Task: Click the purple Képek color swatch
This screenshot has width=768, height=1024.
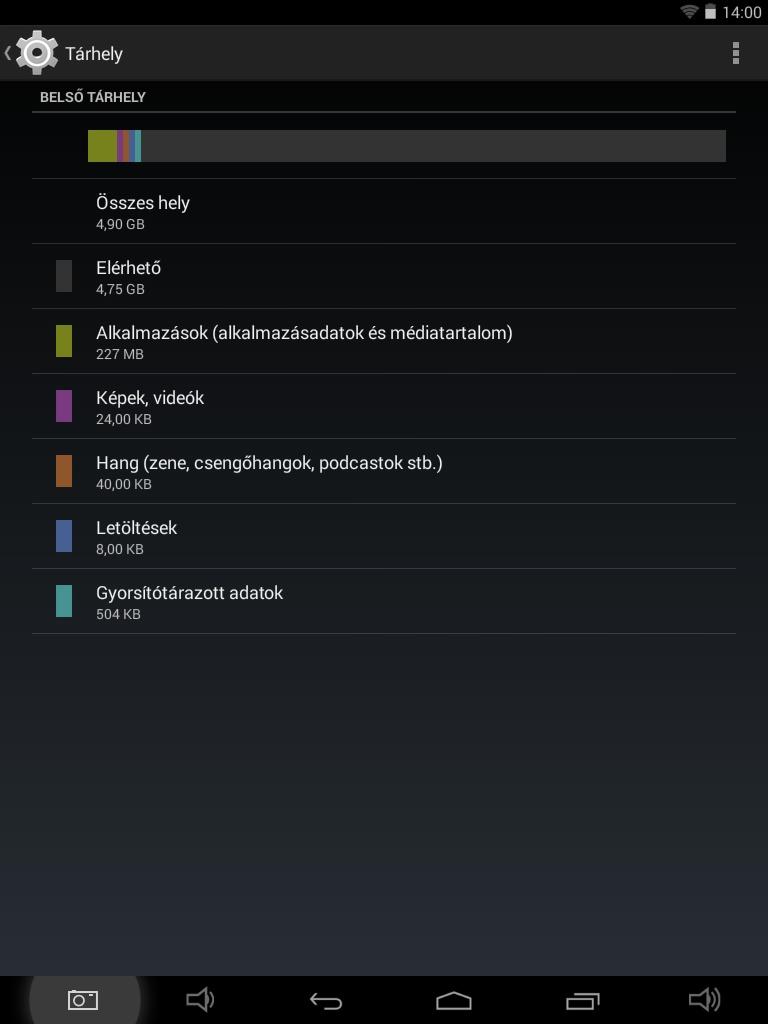Action: tap(64, 406)
